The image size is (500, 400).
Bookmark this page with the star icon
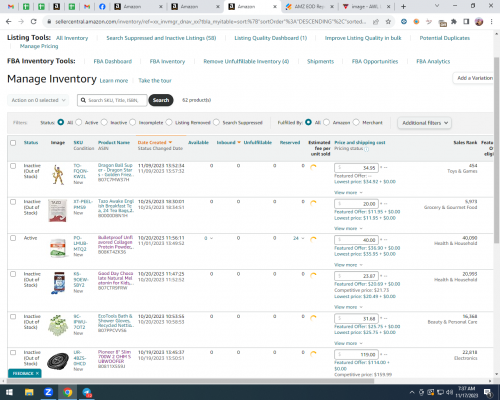(388, 22)
